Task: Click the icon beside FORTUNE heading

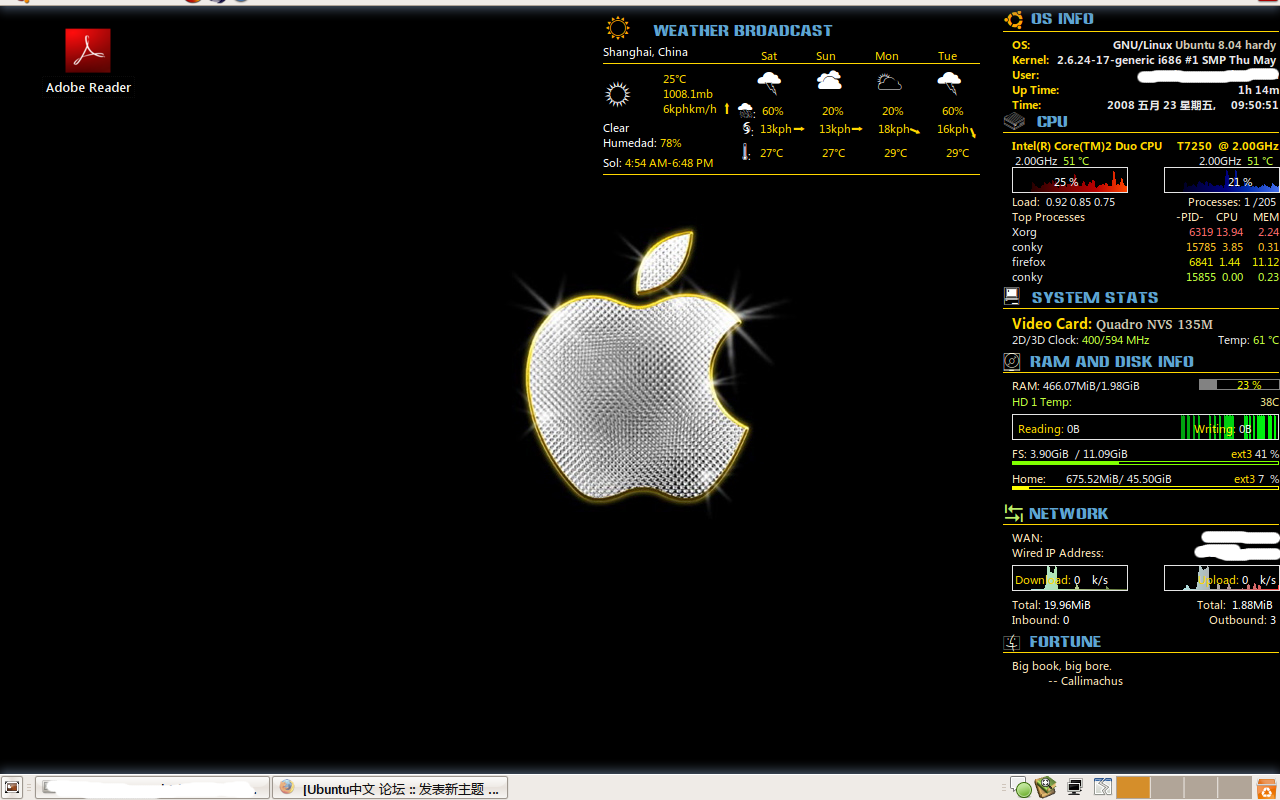Action: point(1012,642)
